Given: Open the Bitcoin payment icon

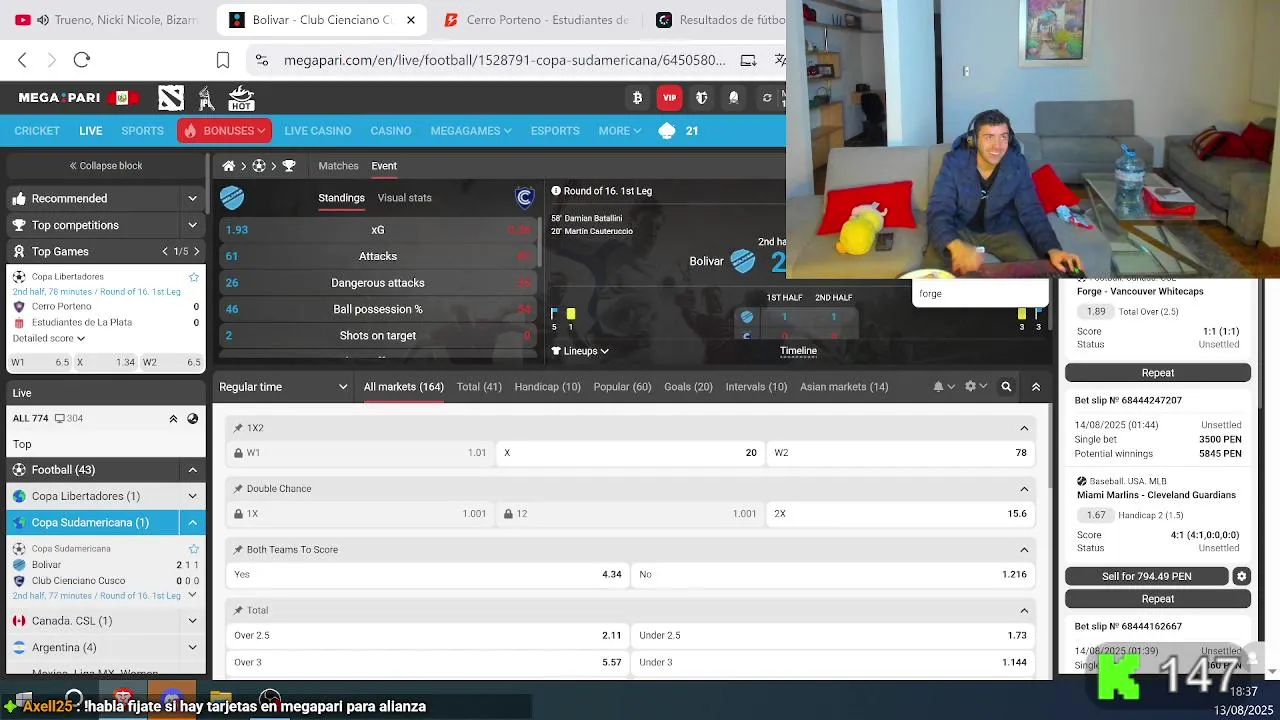Looking at the screenshot, I should click(x=638, y=98).
